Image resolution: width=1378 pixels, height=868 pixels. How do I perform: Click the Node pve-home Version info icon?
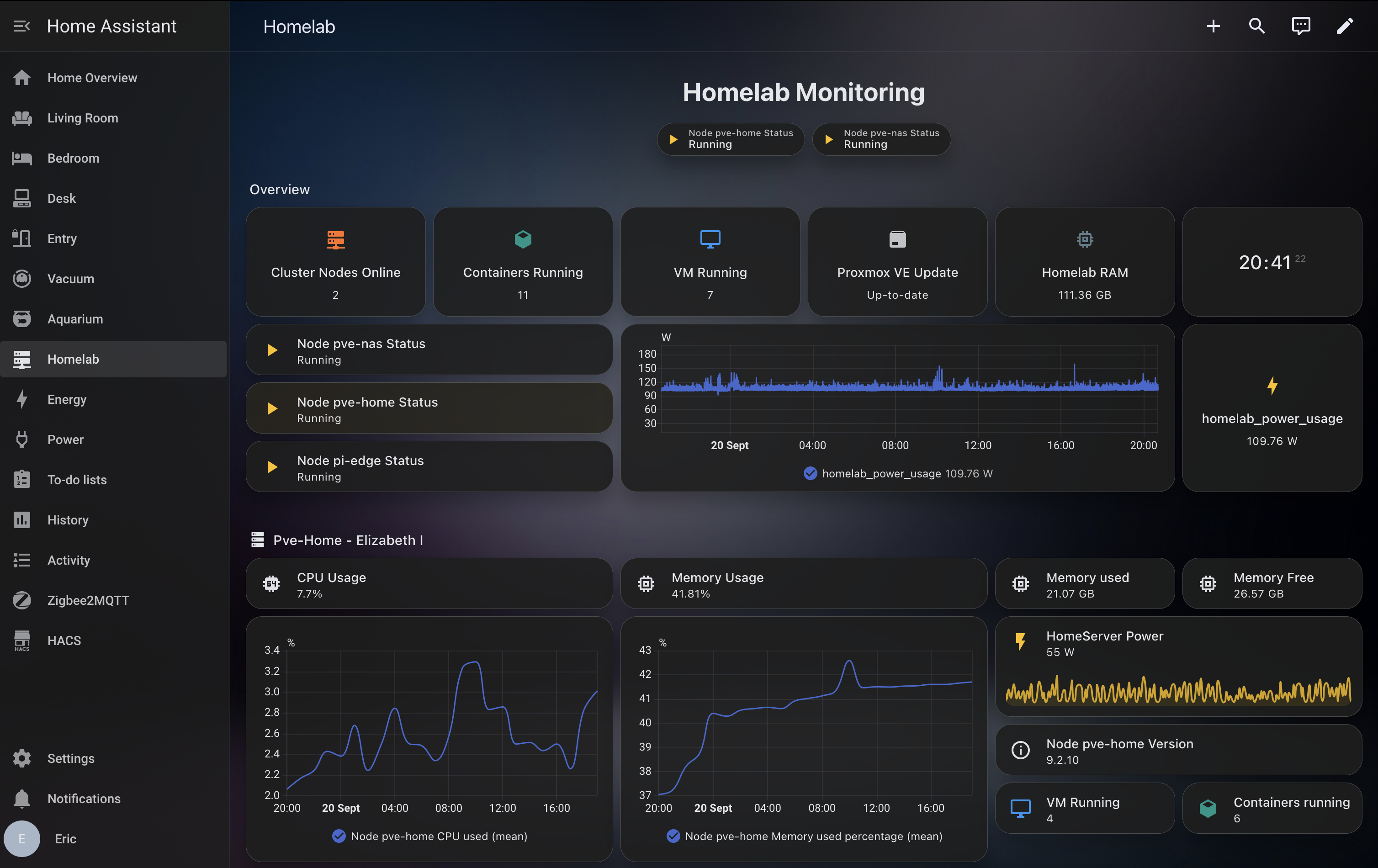tap(1020, 750)
